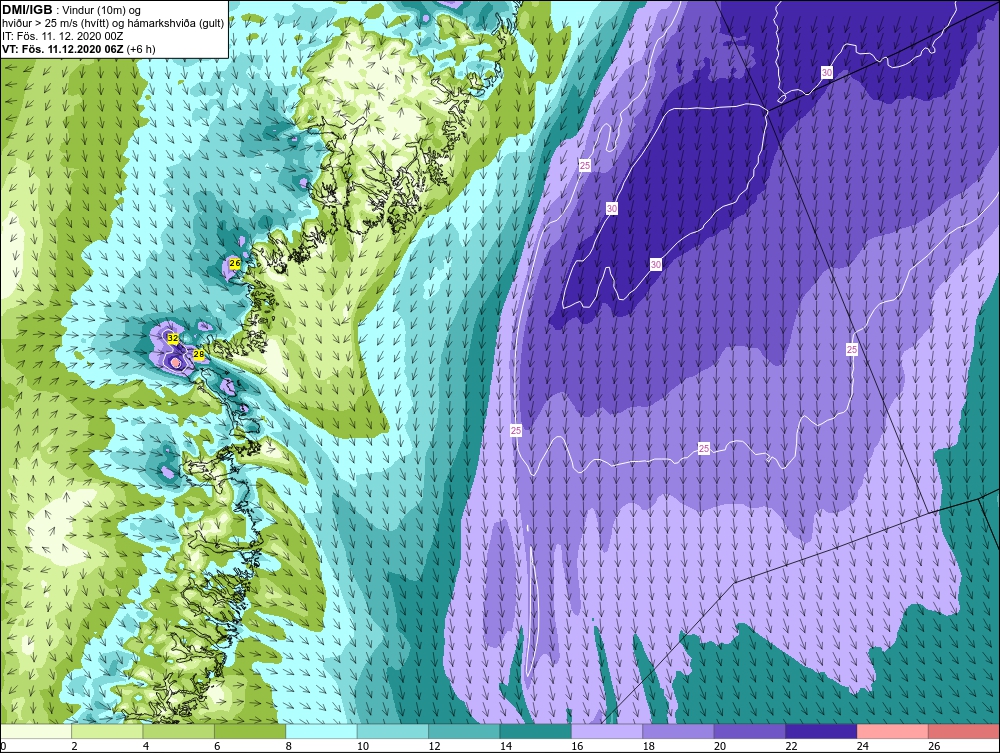
Task: Click the legend scale value 18
Action: (x=649, y=746)
